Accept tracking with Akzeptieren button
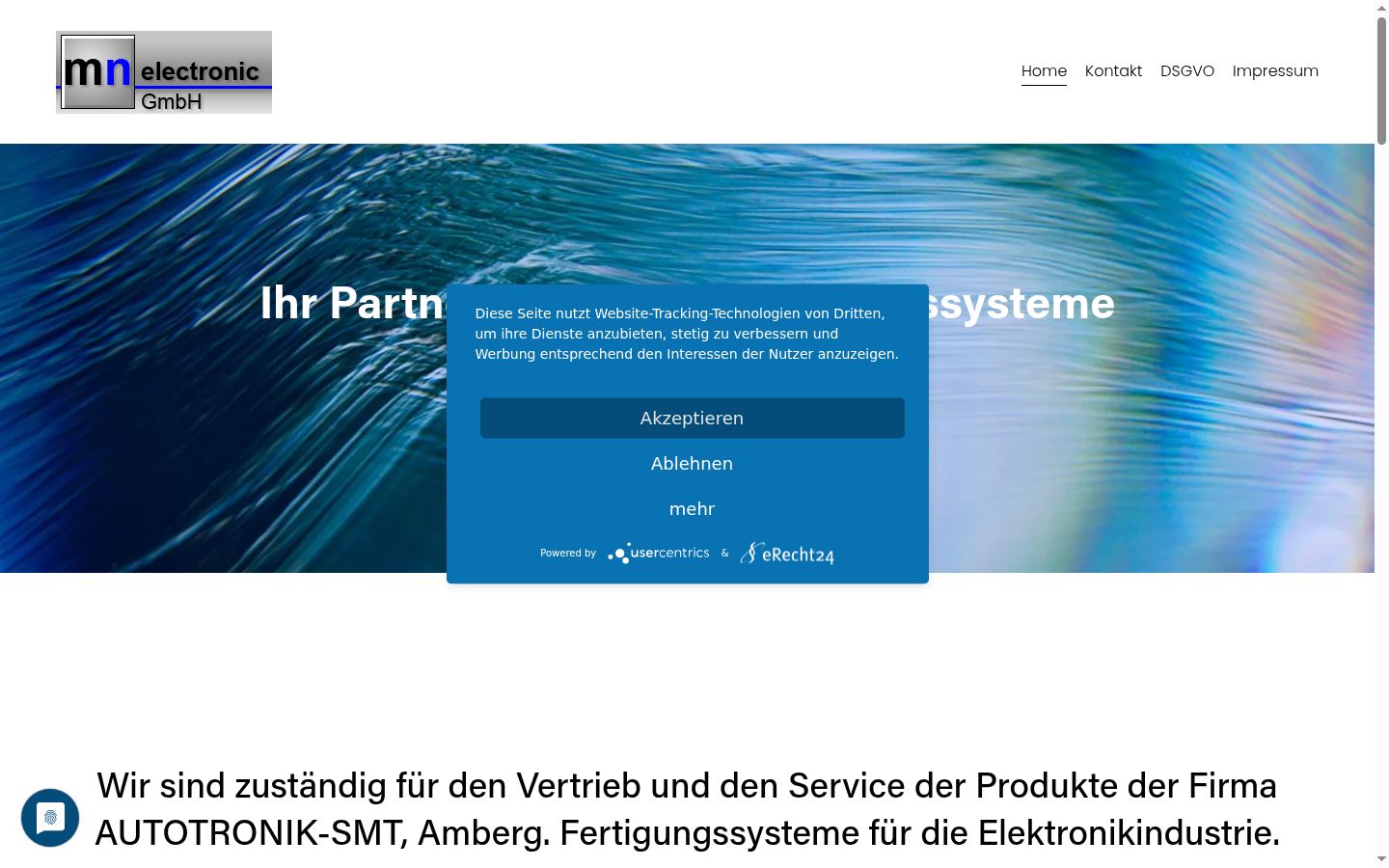The width and height of the screenshot is (1389, 868). pos(693,418)
